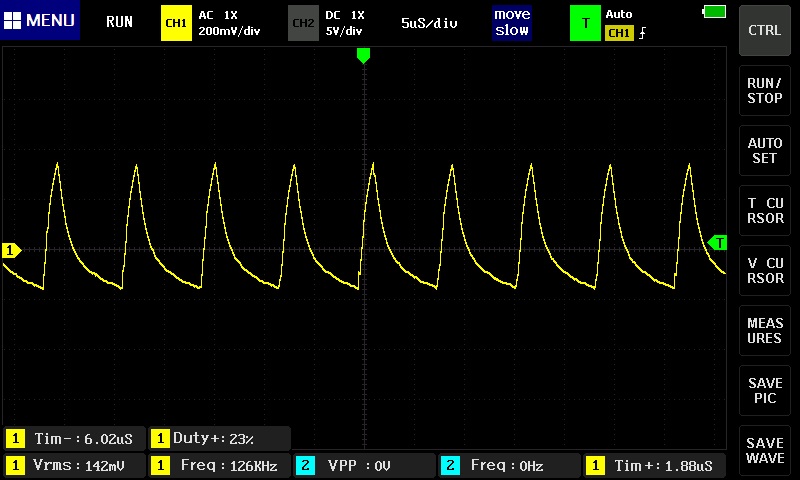Viewport: 800px width, 480px height.
Task: Change CH2 DC 1X coupling setting
Action: coord(345,15)
